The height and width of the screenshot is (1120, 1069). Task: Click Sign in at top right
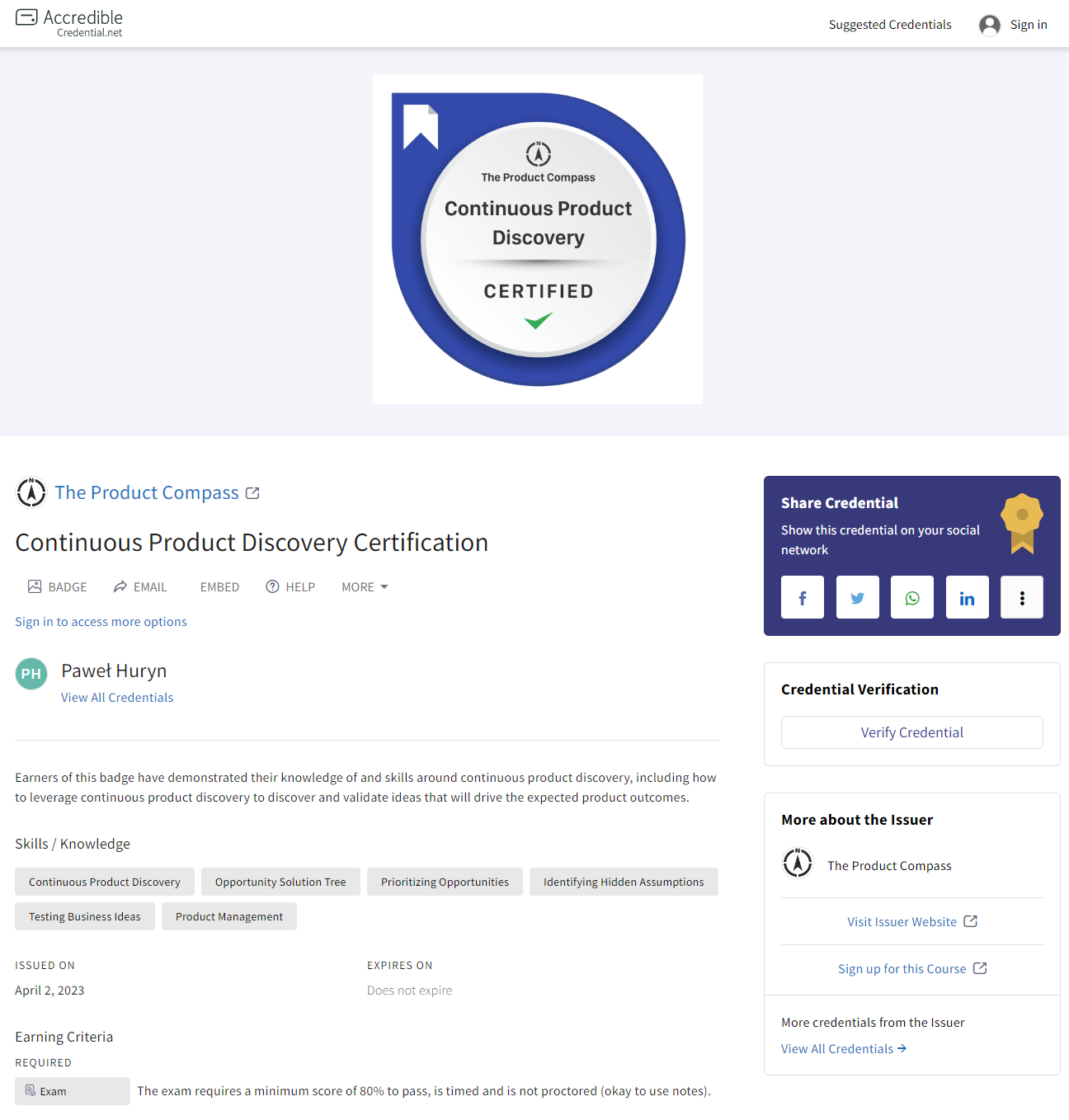(x=1029, y=25)
